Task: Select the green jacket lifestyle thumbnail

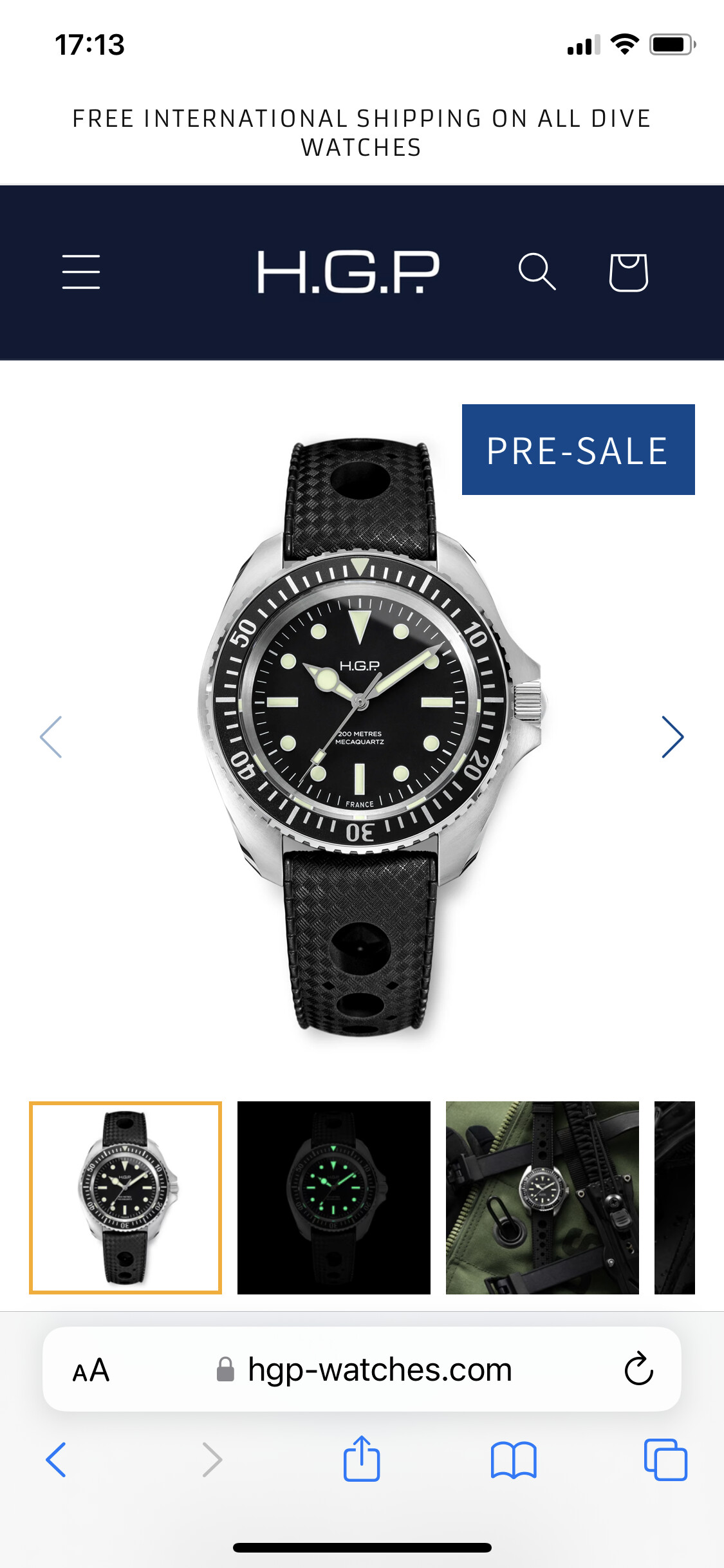Action: point(543,1197)
